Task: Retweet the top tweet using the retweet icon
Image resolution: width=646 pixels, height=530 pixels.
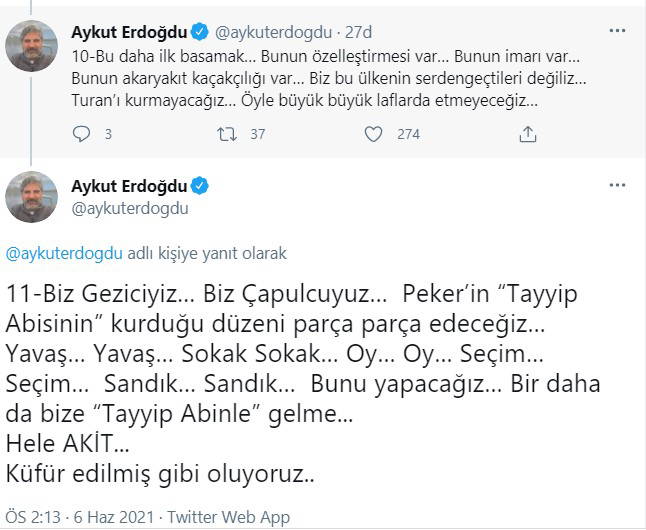Action: 227,133
